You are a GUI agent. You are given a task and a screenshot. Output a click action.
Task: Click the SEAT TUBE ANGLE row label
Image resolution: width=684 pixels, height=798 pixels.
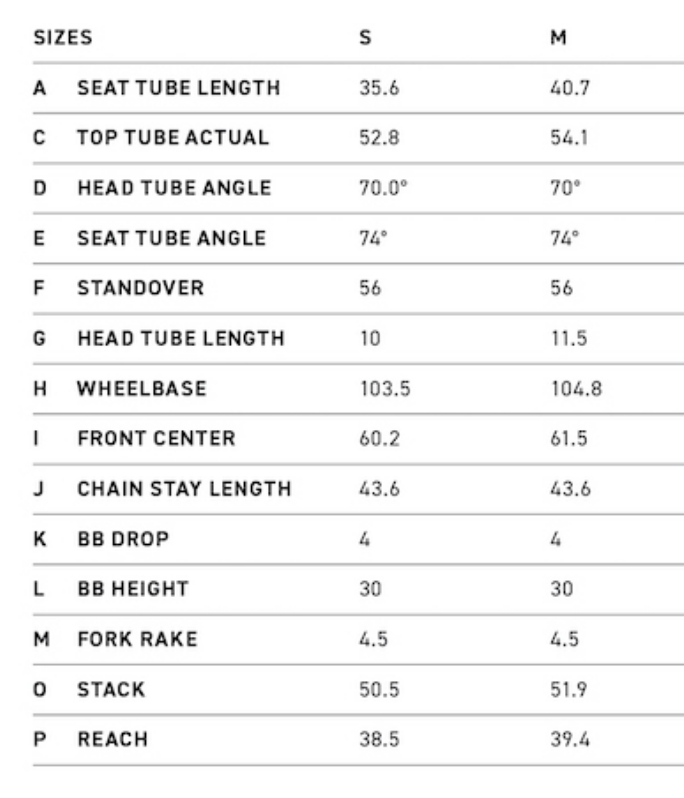tap(172, 238)
